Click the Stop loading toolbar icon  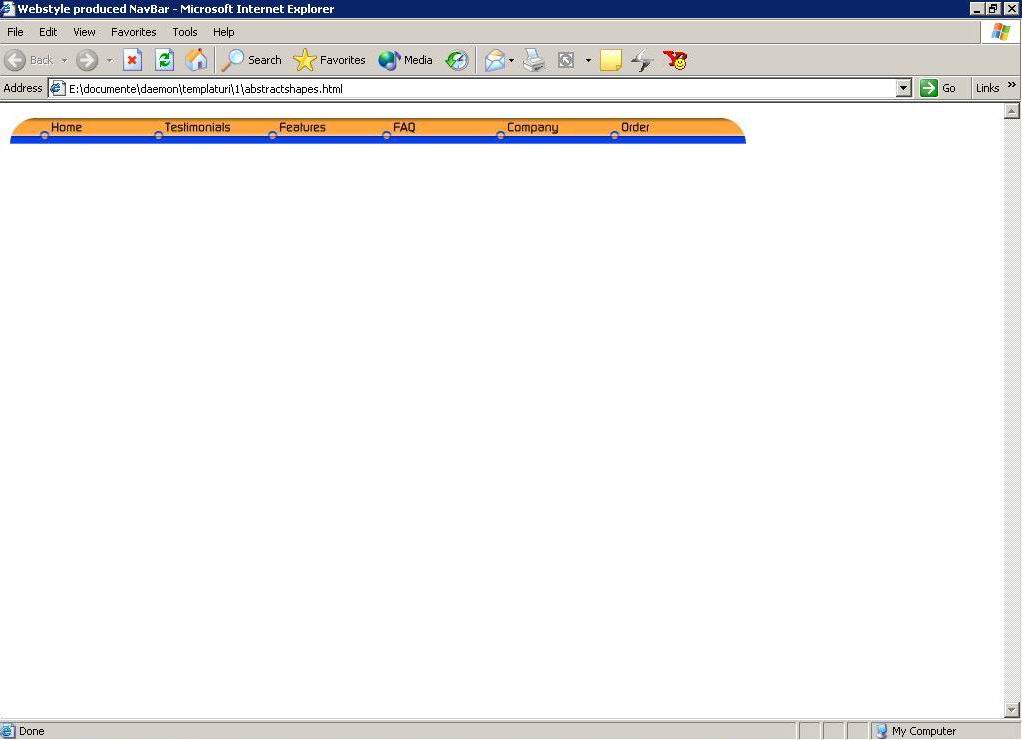(132, 60)
